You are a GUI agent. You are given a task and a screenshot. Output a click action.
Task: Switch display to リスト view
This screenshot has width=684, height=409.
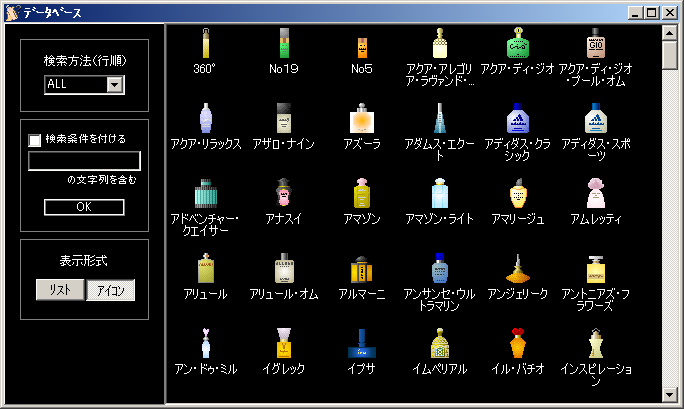coord(60,290)
